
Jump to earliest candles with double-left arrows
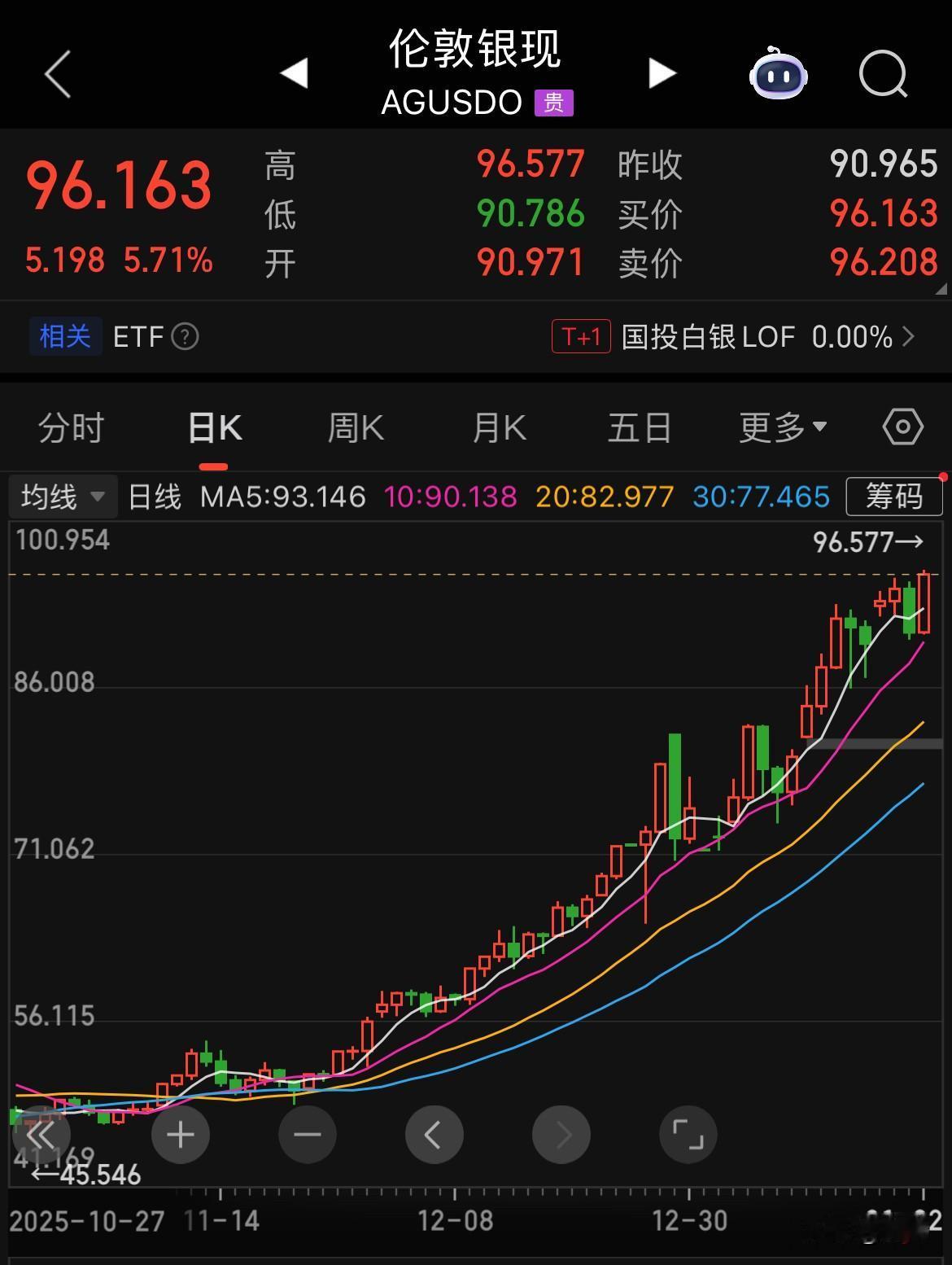click(42, 1134)
